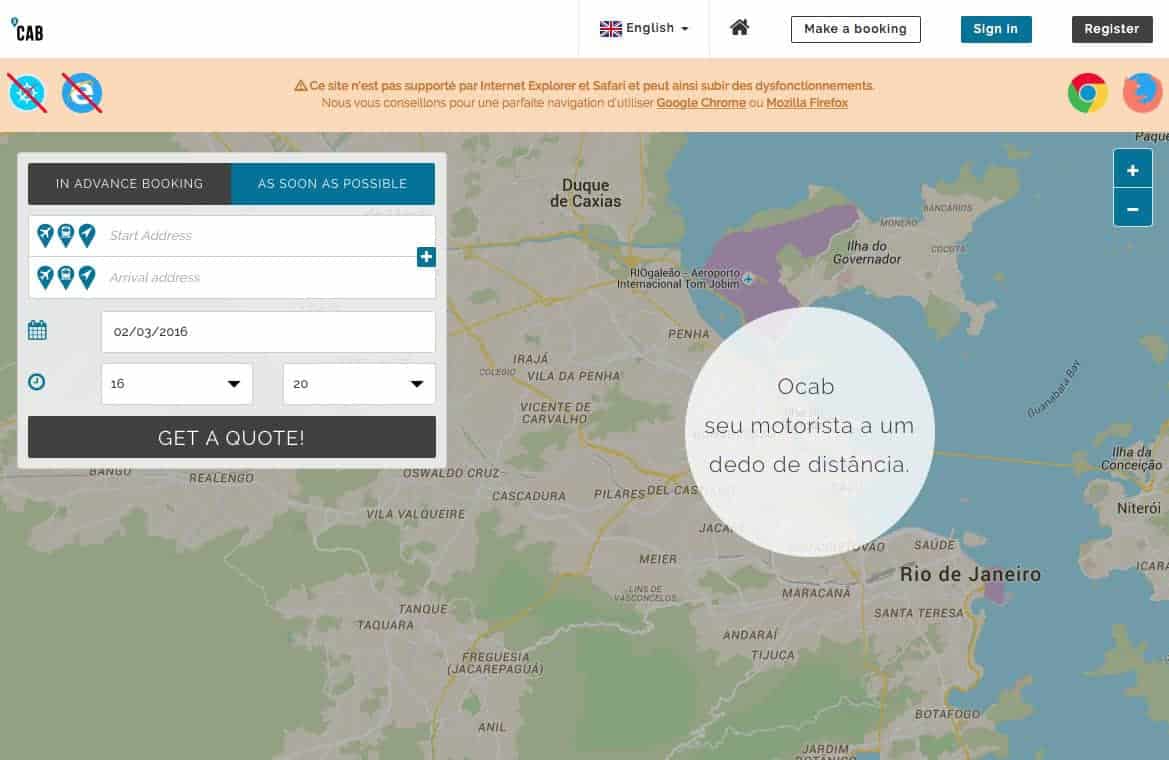1169x760 pixels.
Task: Open the minutes dropdown showing 20
Action: 359,384
